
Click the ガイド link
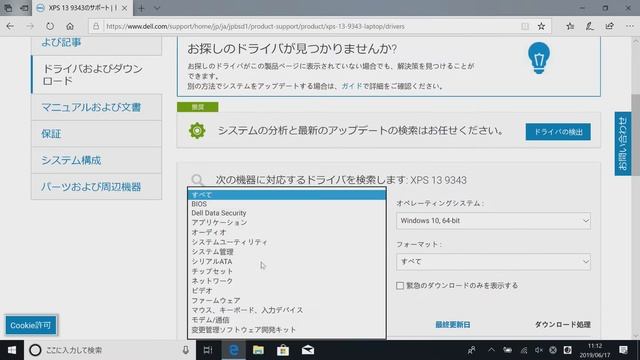pyautogui.click(x=351, y=86)
